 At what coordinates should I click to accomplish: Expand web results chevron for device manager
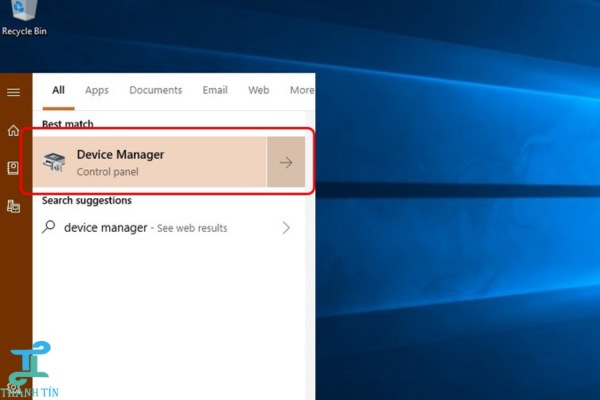coord(286,228)
